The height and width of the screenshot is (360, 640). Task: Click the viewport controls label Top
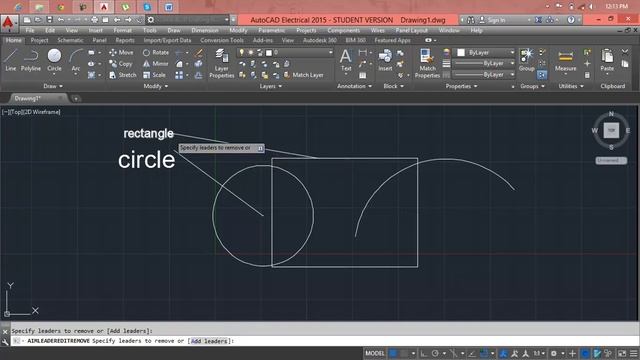(17, 112)
